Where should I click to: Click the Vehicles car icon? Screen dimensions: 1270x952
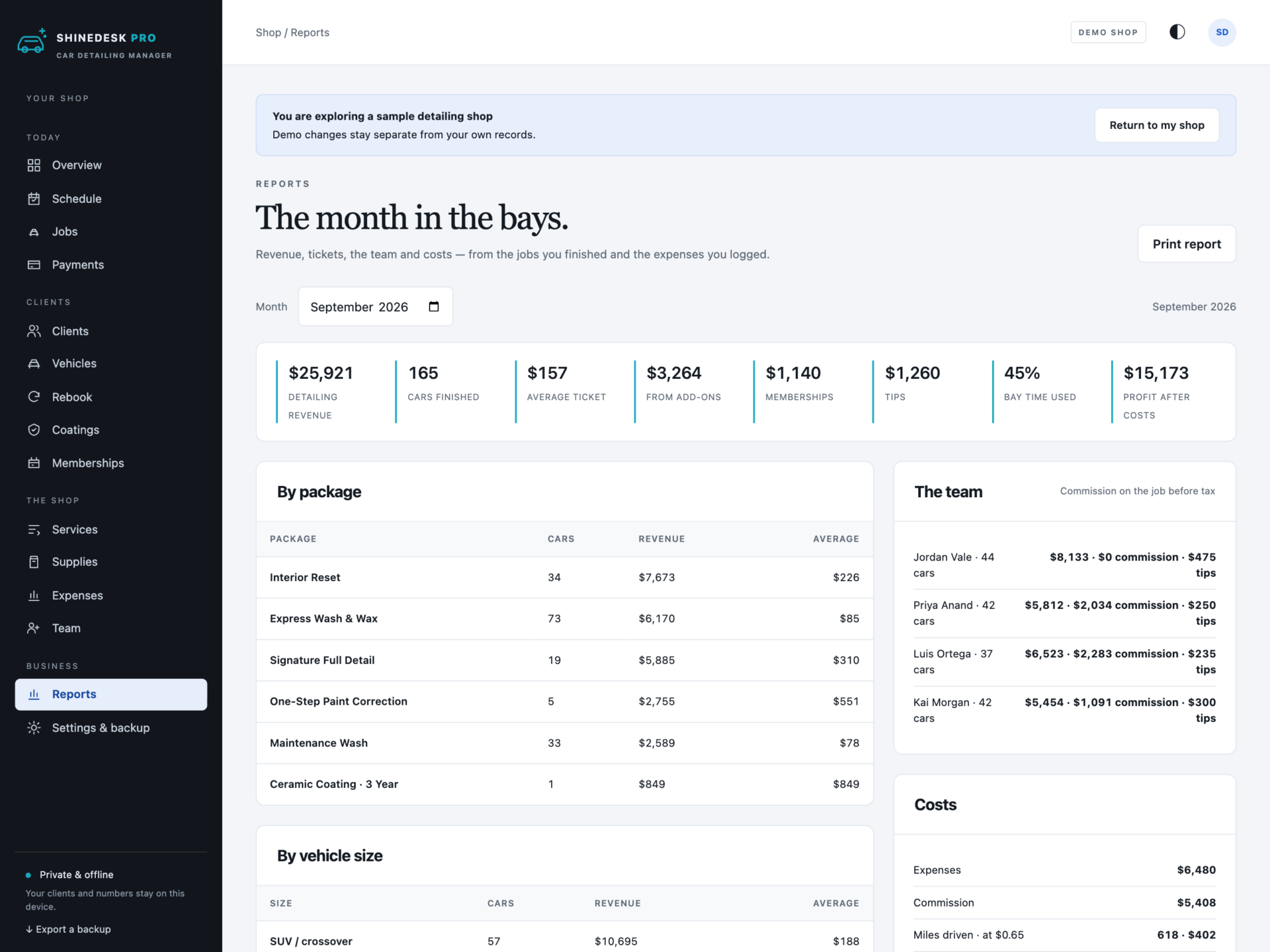[x=34, y=364]
